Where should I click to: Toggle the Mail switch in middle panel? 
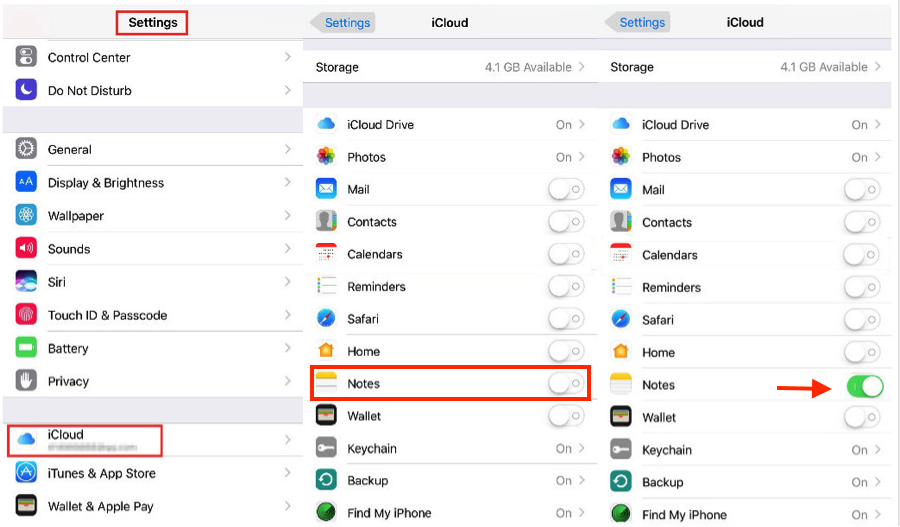(566, 189)
